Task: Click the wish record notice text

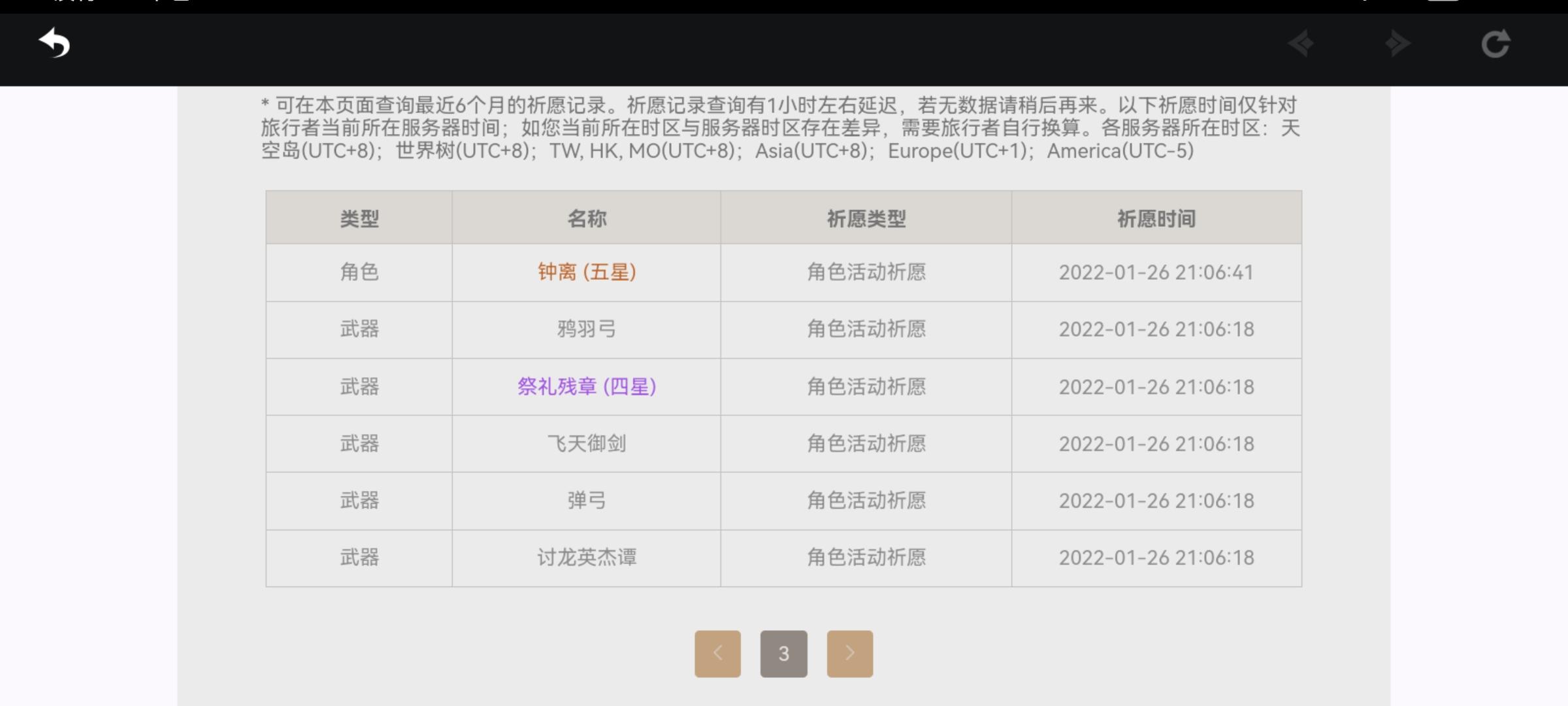Action: click(x=781, y=128)
